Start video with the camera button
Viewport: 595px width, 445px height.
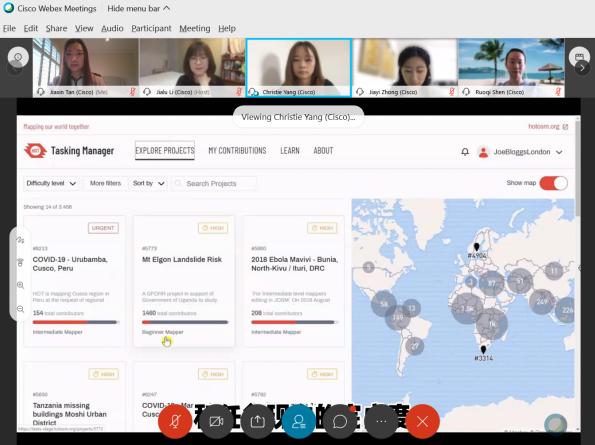[x=216, y=421]
